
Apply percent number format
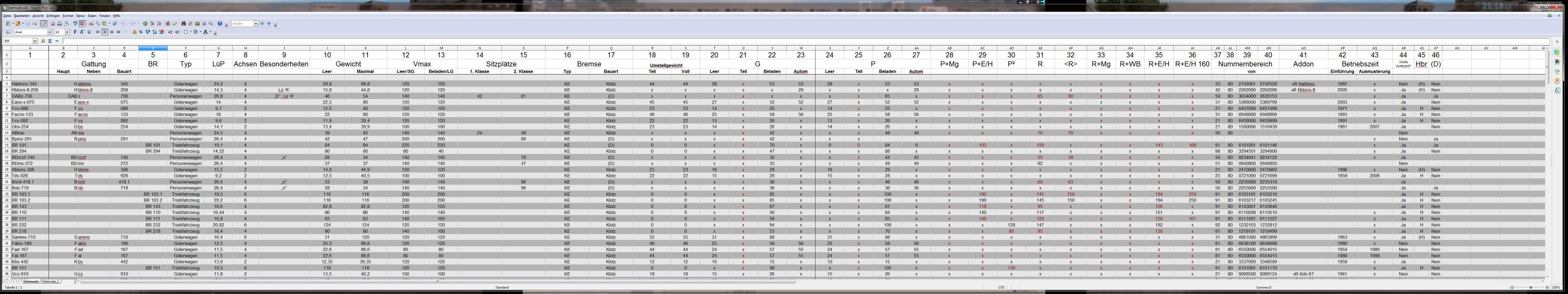pos(141,32)
